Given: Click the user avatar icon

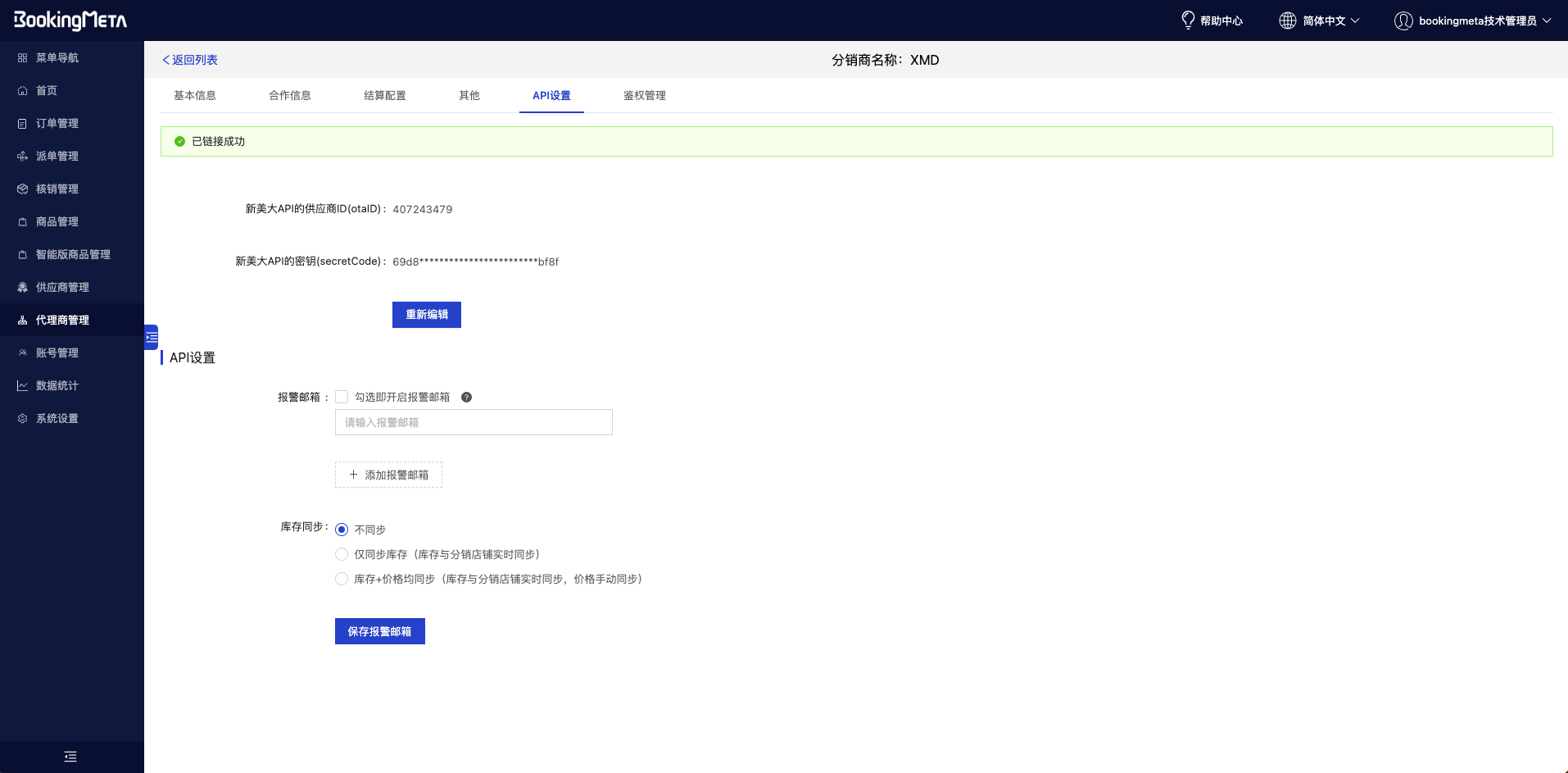Looking at the screenshot, I should pyautogui.click(x=1403, y=20).
